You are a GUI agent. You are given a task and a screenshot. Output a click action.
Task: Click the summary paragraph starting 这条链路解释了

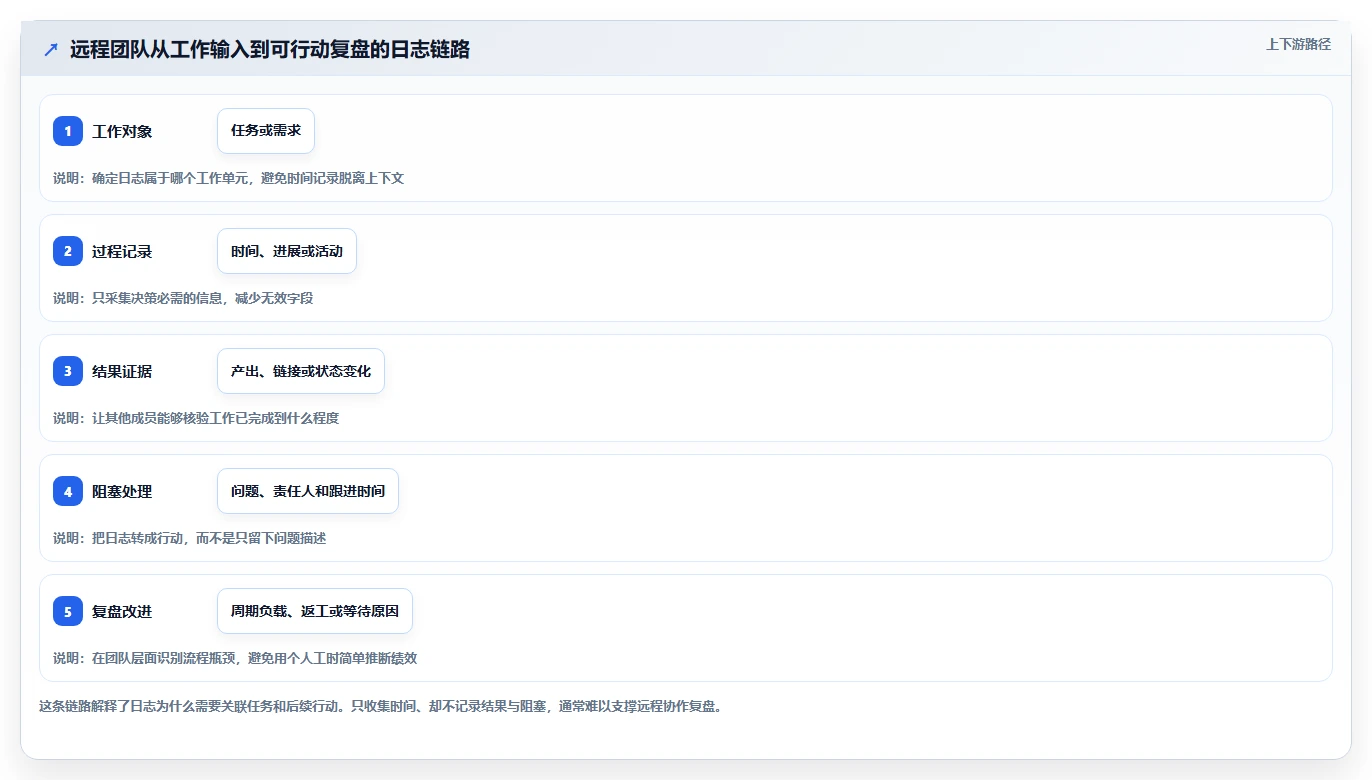tap(380, 706)
